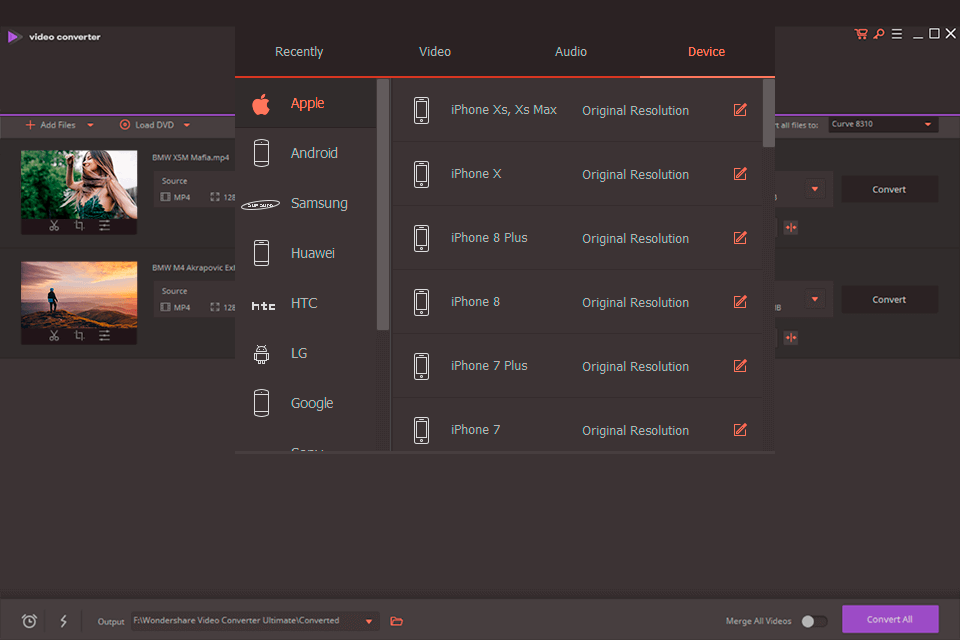This screenshot has height=640, width=960.
Task: Switch to the Recently tab
Action: point(299,51)
